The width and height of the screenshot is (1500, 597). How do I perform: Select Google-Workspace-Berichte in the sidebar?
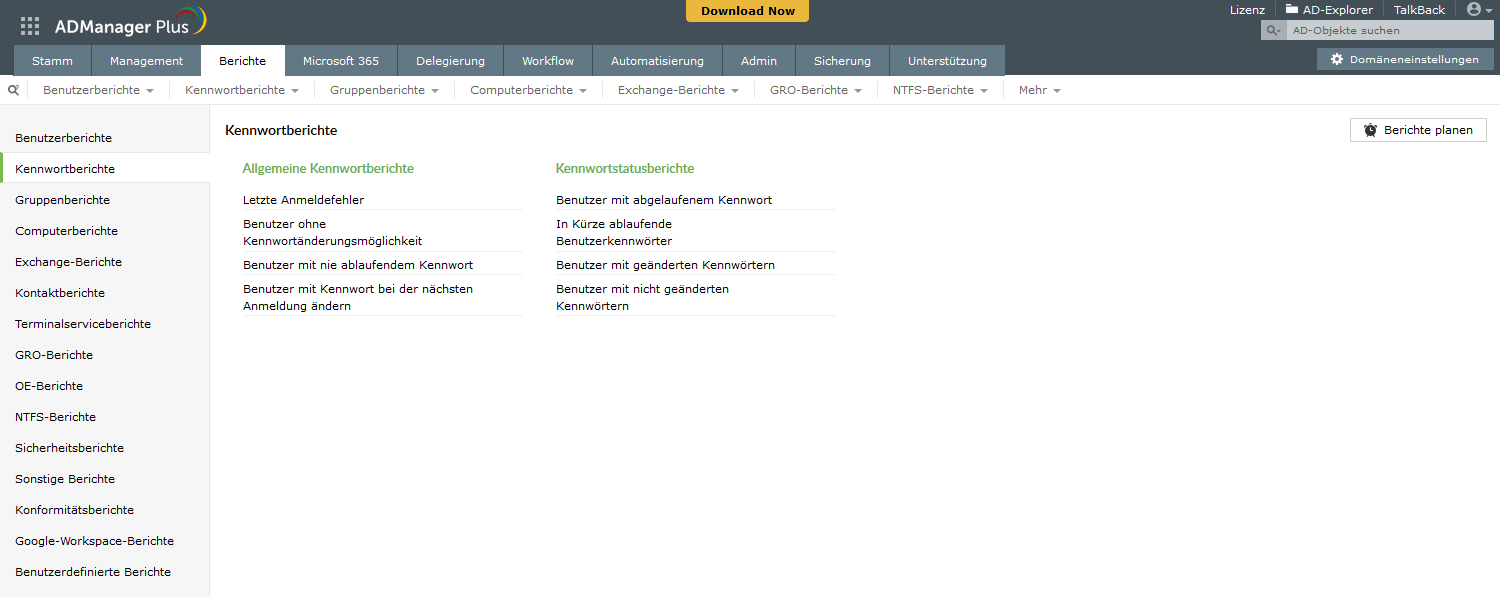click(x=94, y=541)
